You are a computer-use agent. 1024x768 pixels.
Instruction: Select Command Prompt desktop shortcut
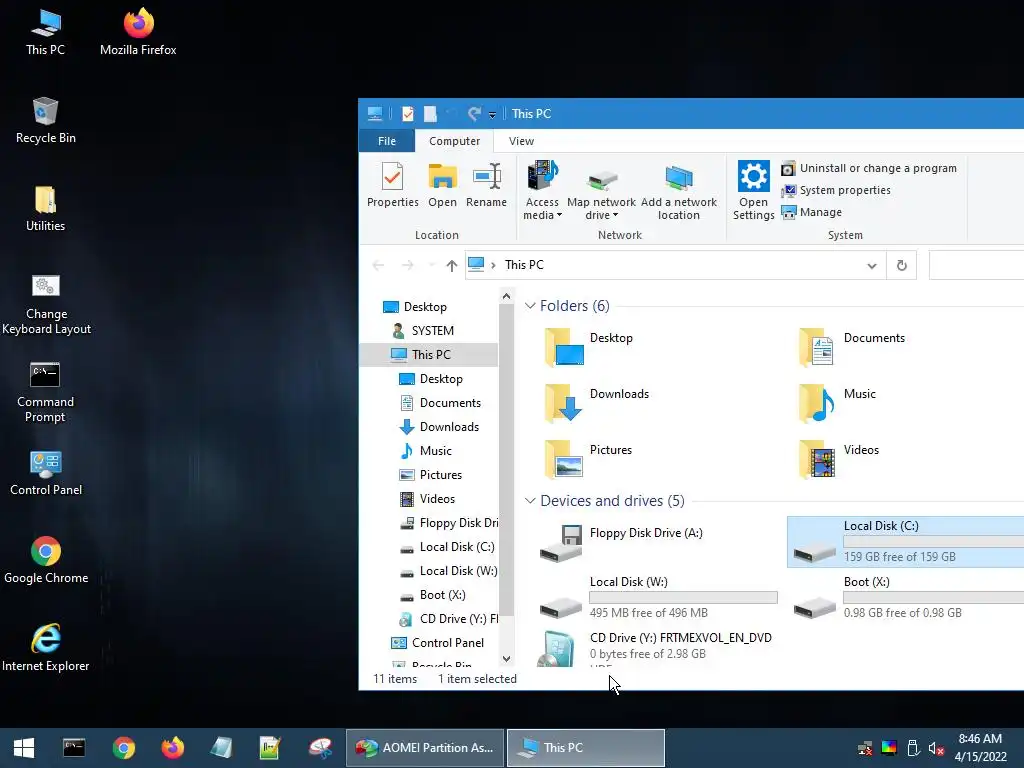pos(46,392)
